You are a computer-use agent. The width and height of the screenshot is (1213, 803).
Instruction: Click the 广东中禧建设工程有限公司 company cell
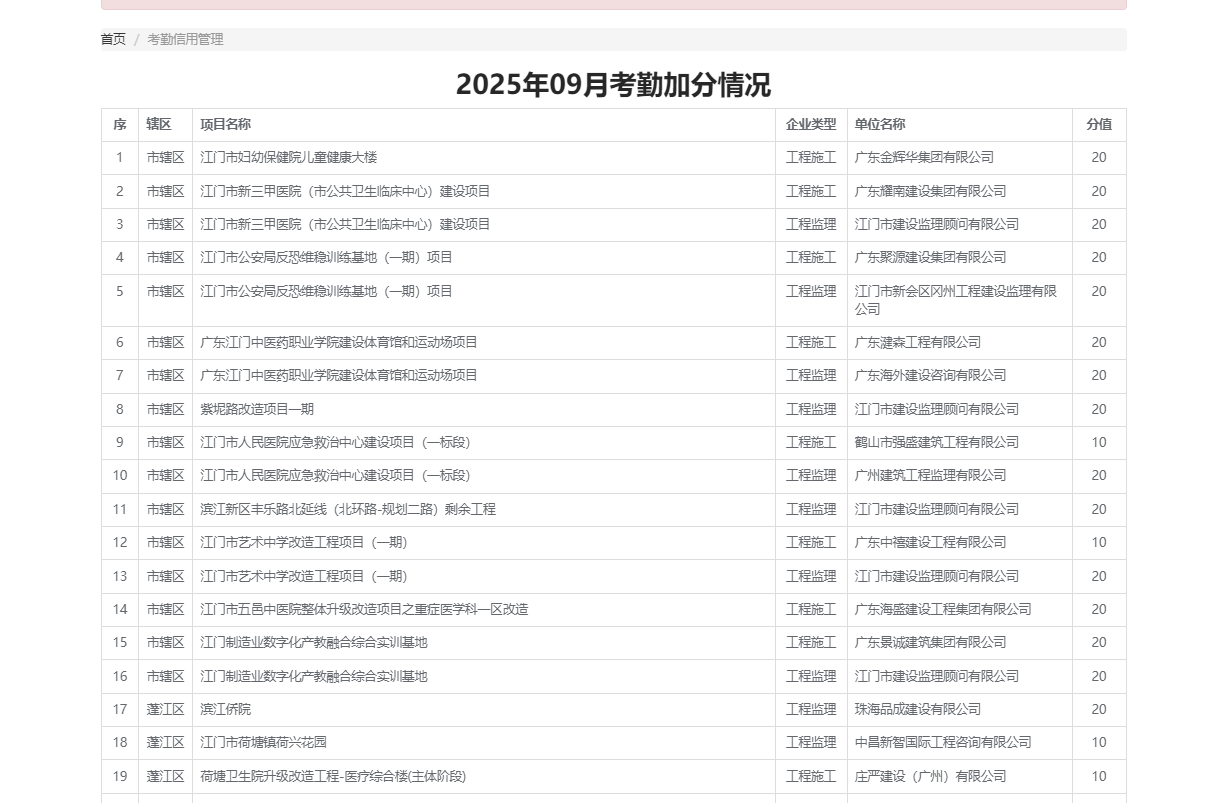click(x=930, y=542)
